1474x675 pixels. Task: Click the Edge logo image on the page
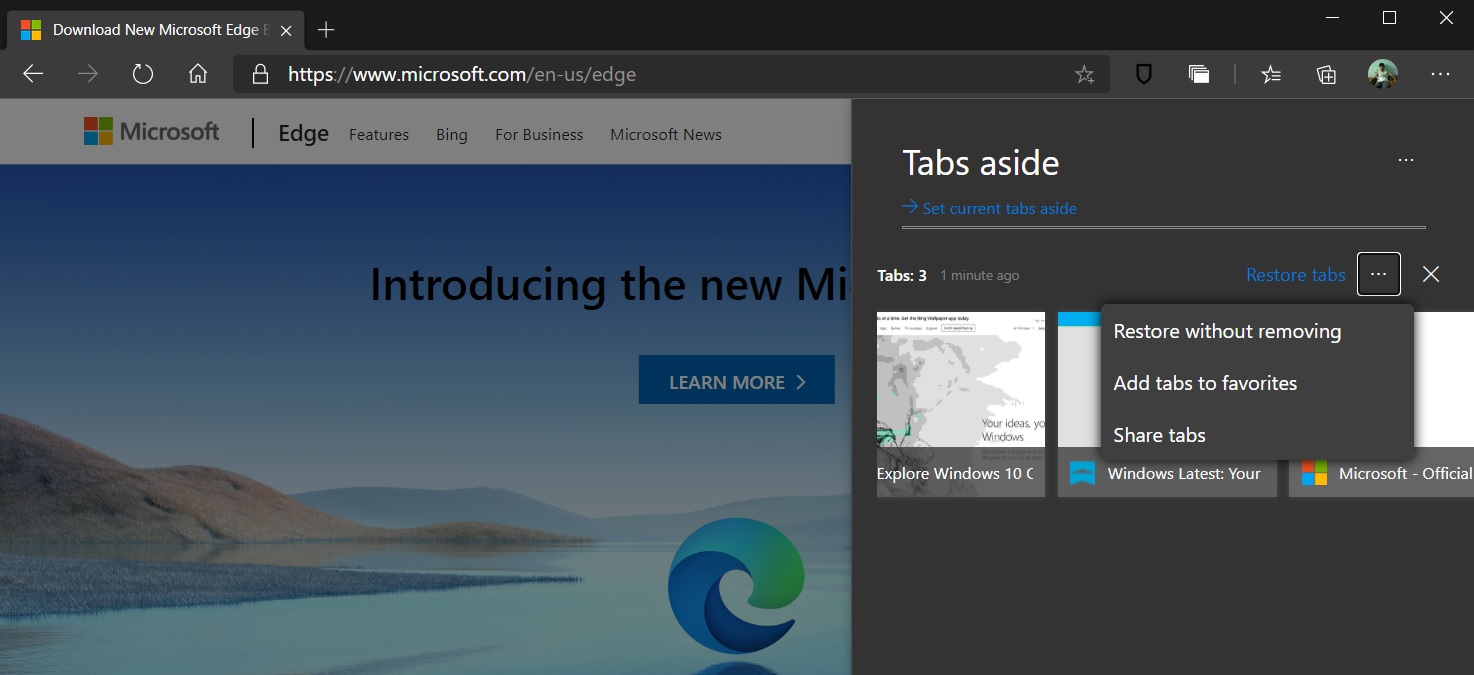tap(736, 586)
